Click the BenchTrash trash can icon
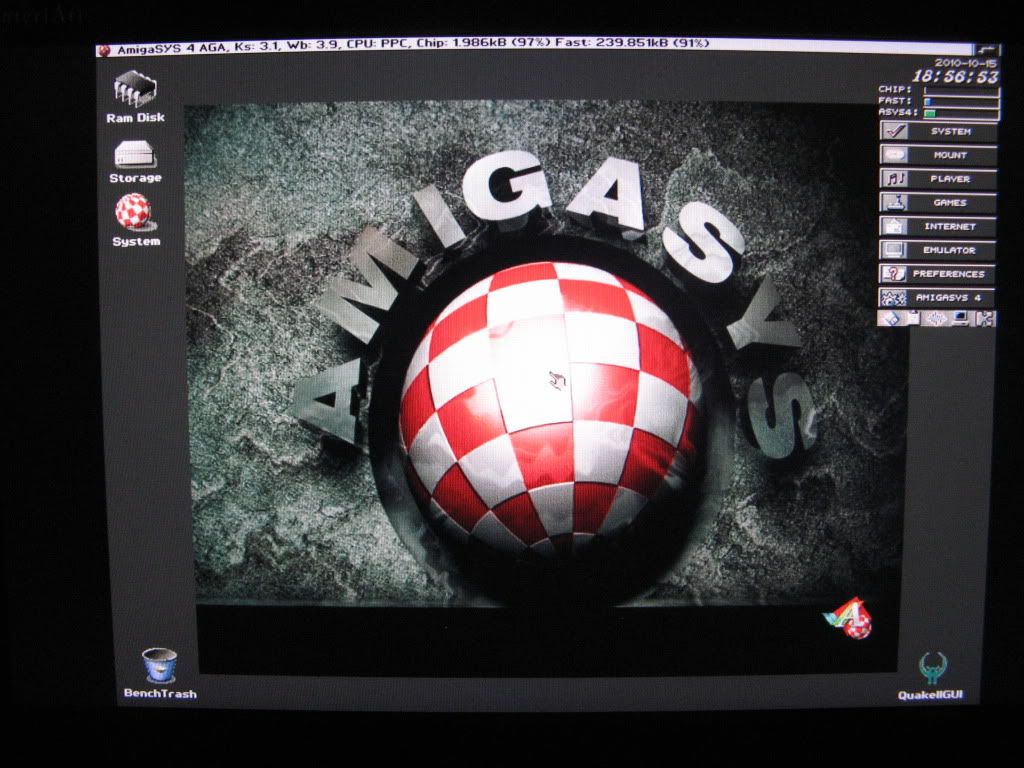Viewport: 1024px width, 768px height. tap(160, 673)
